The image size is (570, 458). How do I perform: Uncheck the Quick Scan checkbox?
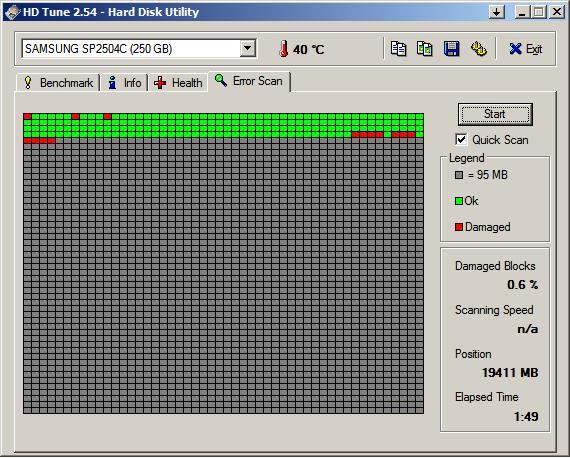pos(461,140)
